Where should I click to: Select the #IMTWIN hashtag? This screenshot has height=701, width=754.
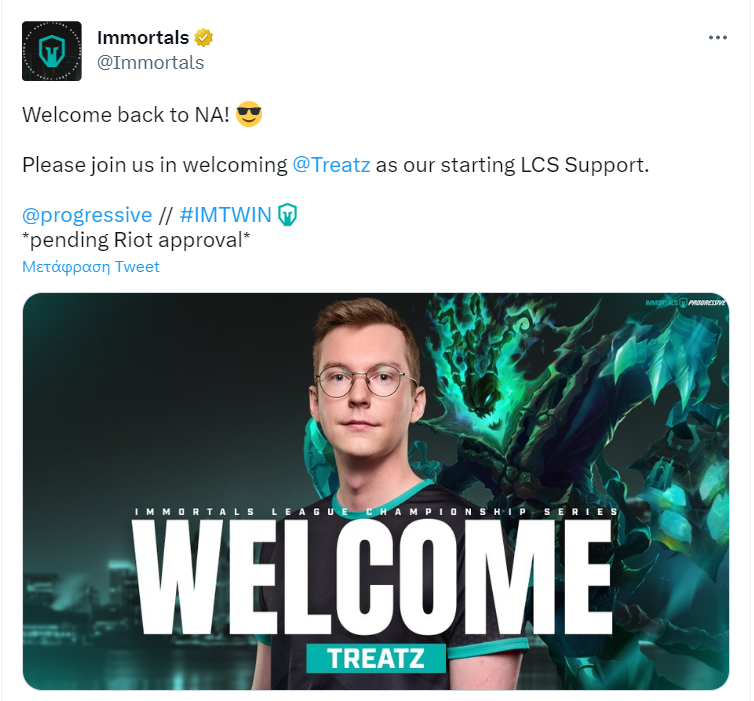226,215
